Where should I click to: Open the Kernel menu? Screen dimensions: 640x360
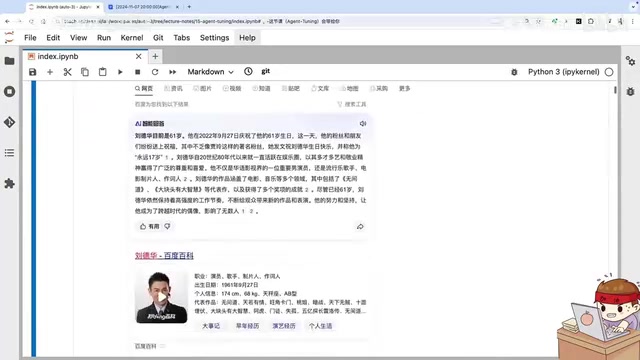132,38
